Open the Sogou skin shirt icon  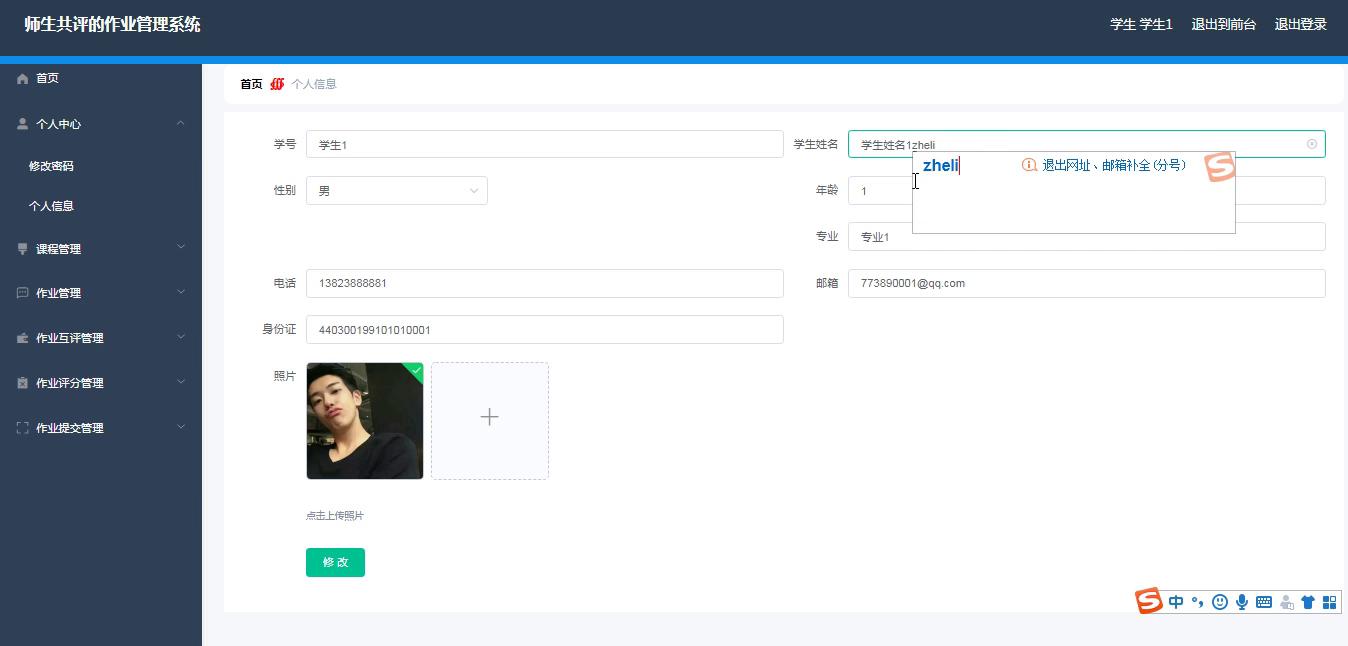1307,602
